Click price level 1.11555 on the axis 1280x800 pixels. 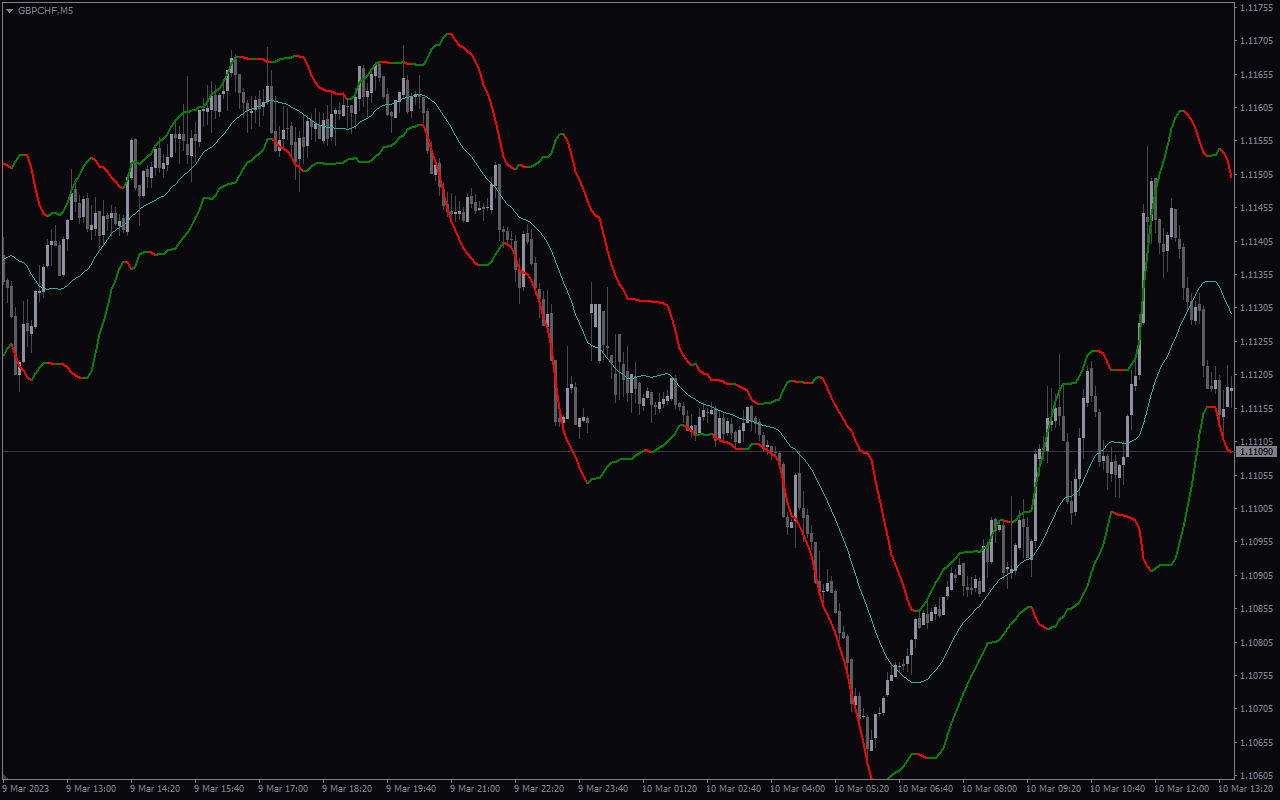[1256, 141]
